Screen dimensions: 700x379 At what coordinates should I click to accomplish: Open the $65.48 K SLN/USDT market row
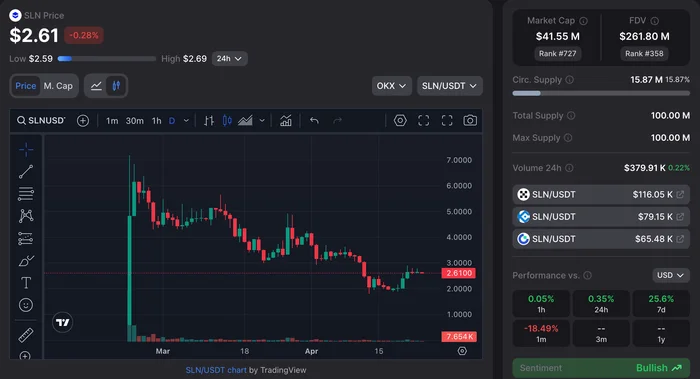click(x=601, y=239)
